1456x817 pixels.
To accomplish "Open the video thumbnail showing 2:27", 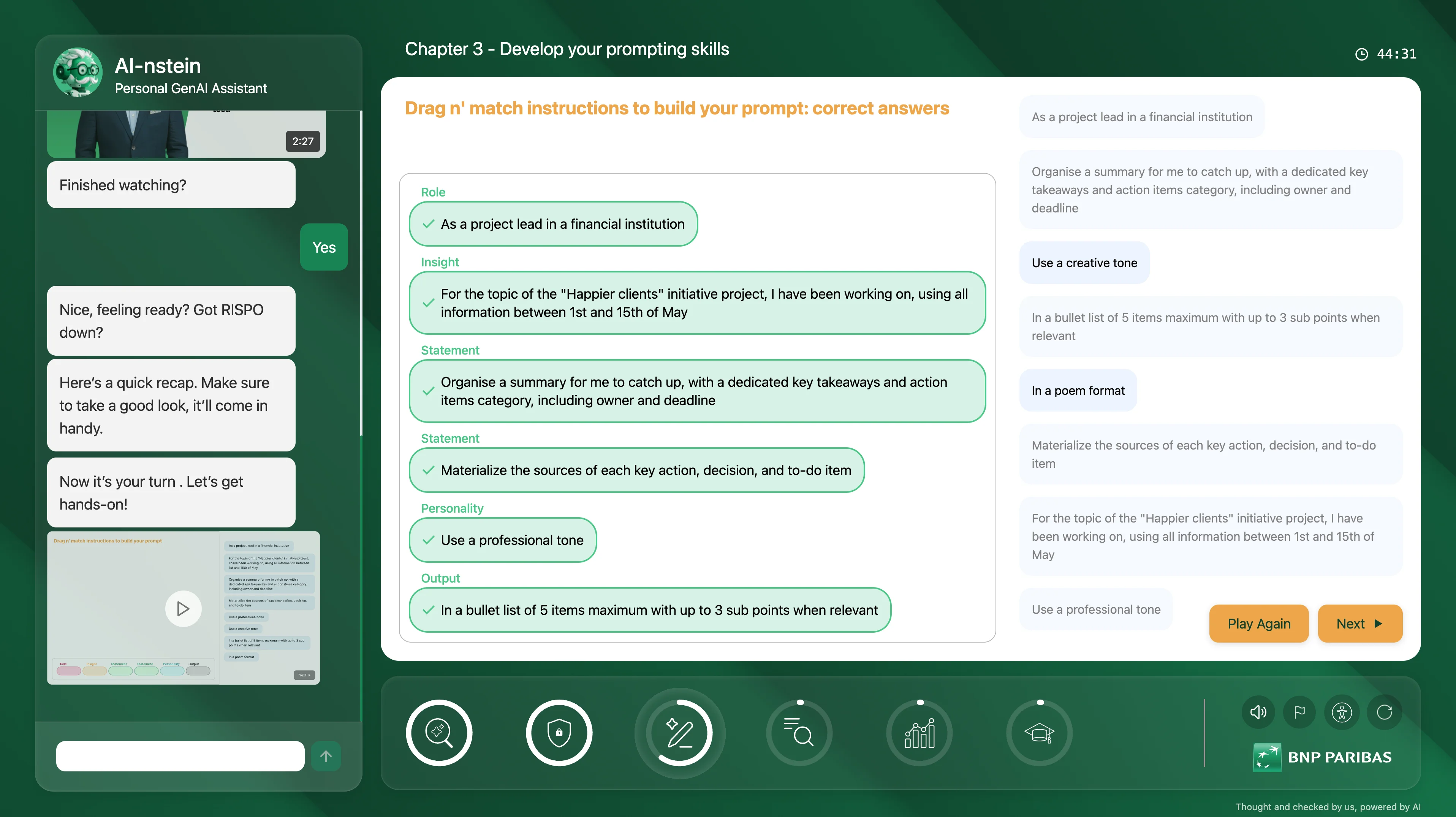I will (x=187, y=134).
